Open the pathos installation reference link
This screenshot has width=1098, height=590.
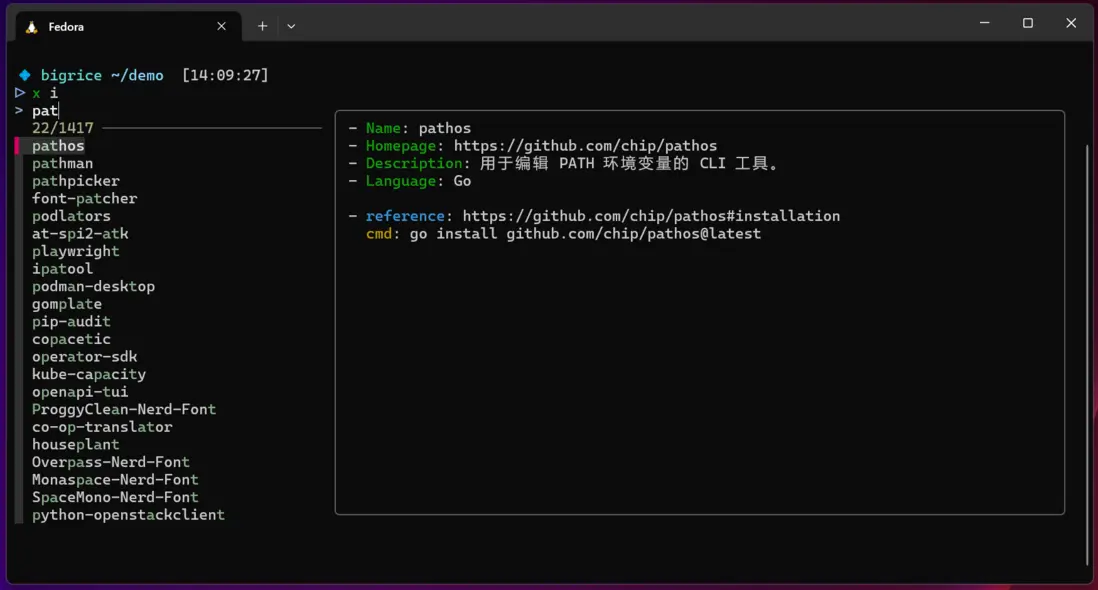pyautogui.click(x=650, y=216)
